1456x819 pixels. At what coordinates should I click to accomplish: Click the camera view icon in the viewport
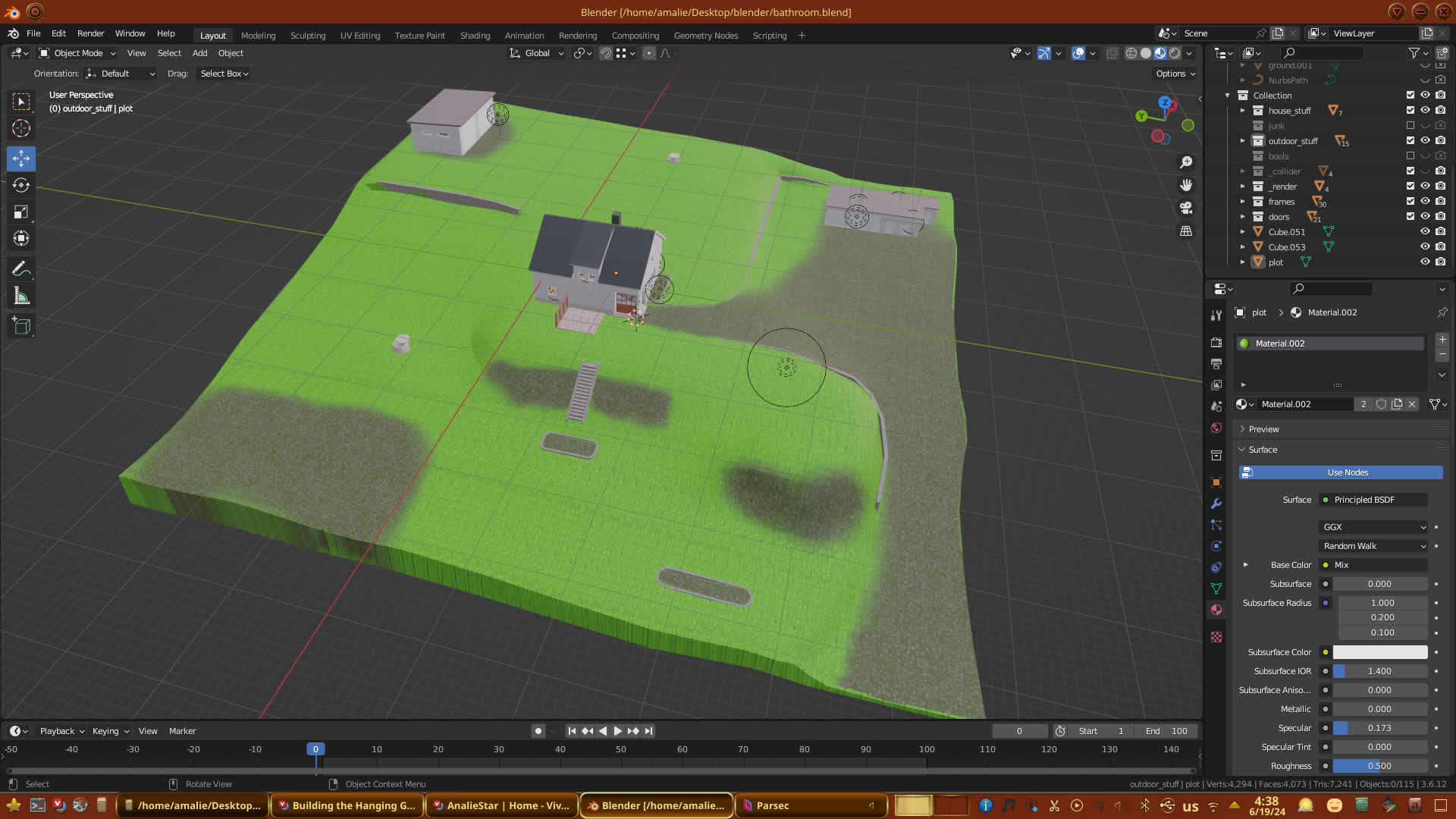tap(1186, 208)
